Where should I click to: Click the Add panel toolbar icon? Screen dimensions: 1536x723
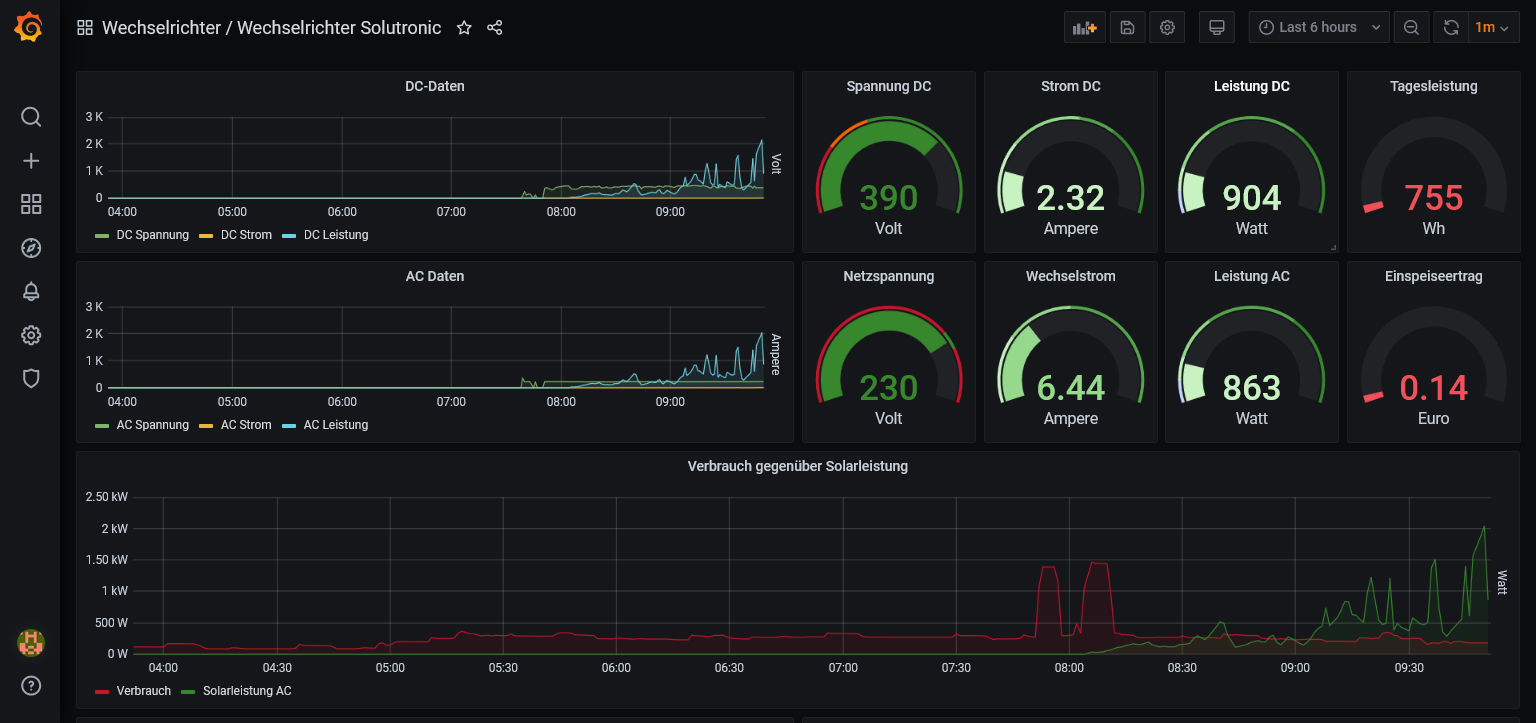1085,28
